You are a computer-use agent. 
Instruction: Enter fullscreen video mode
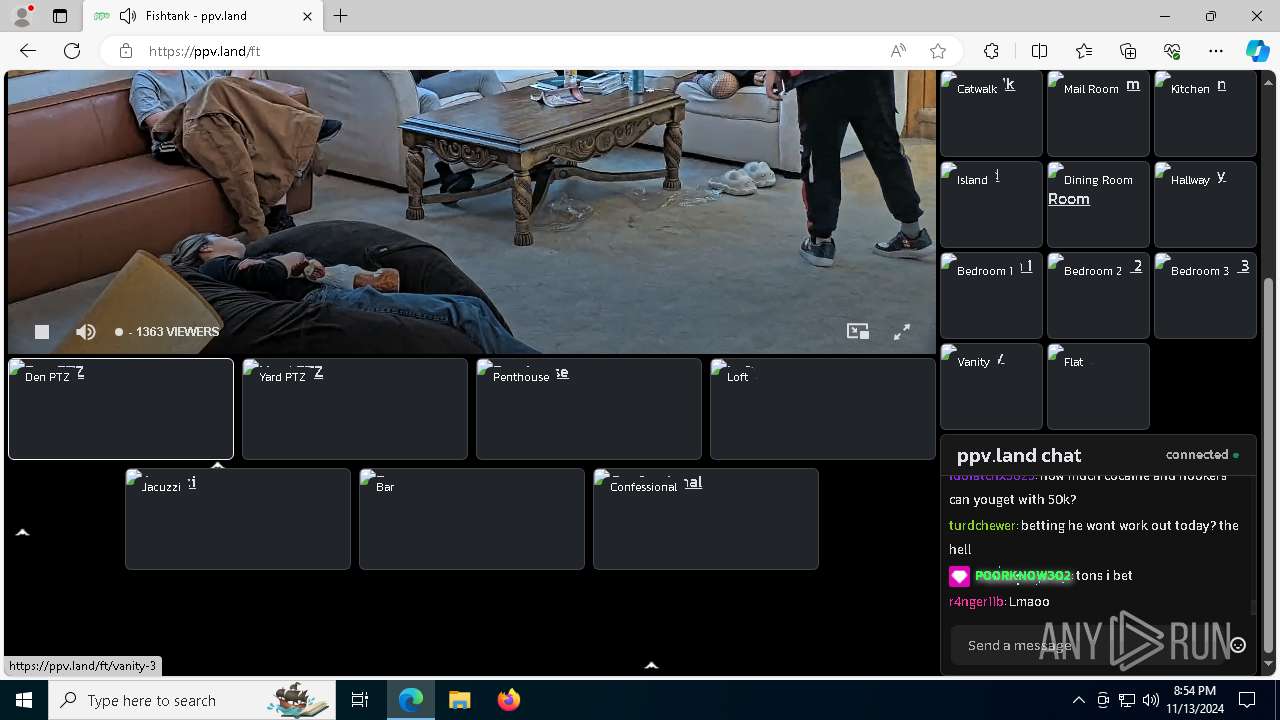pyautogui.click(x=901, y=332)
